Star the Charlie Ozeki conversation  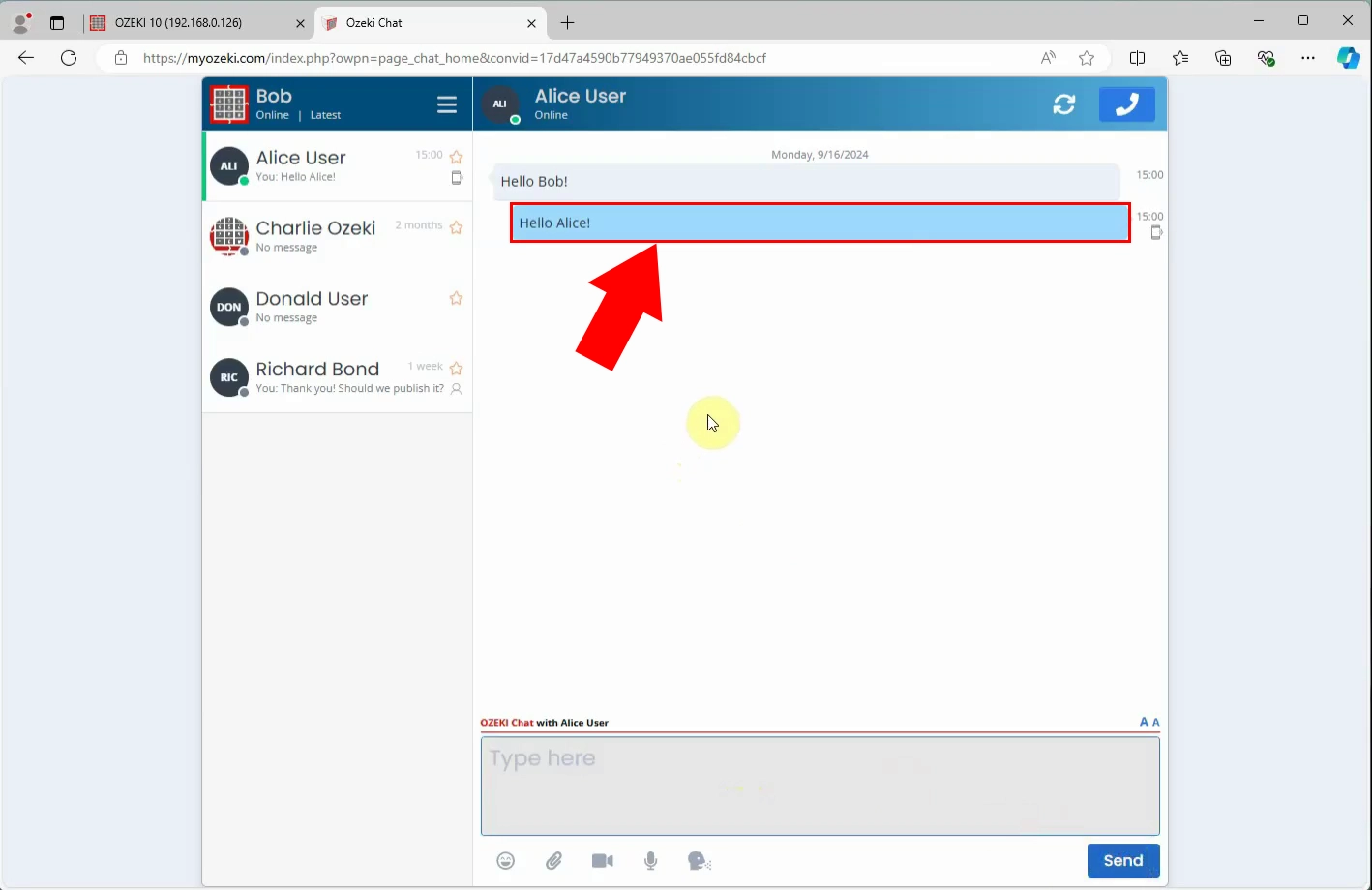pos(456,227)
